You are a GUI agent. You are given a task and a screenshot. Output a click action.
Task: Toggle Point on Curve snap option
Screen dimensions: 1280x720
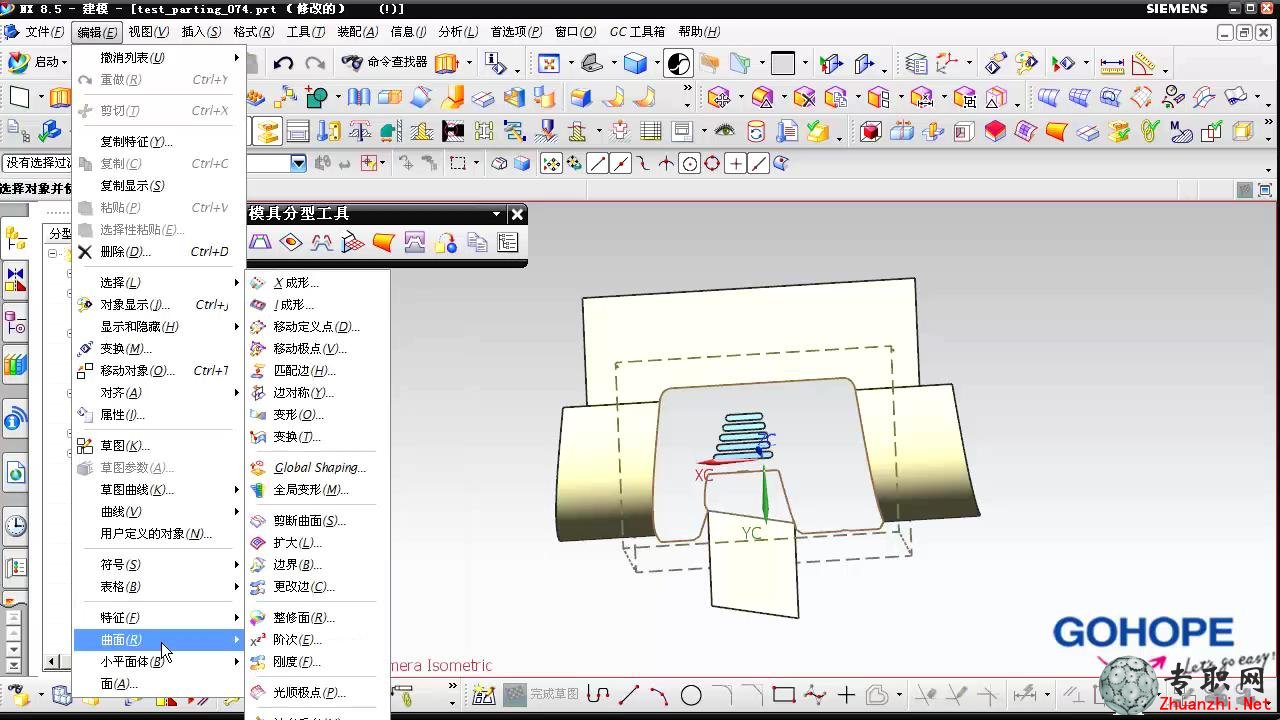click(758, 164)
